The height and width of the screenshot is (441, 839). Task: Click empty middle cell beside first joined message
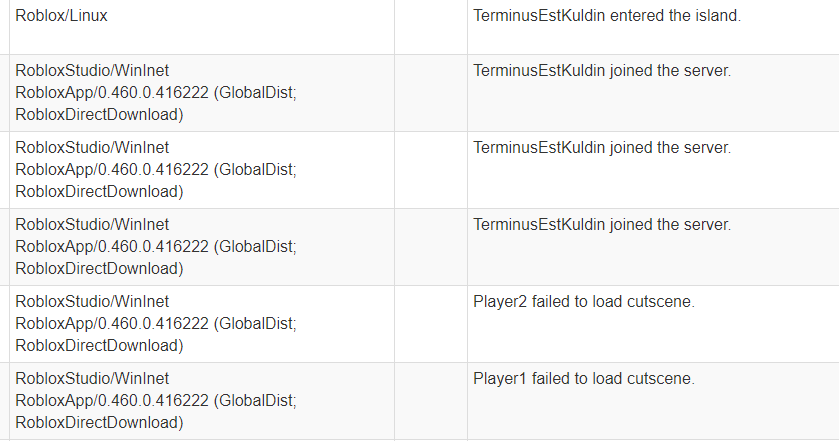430,93
